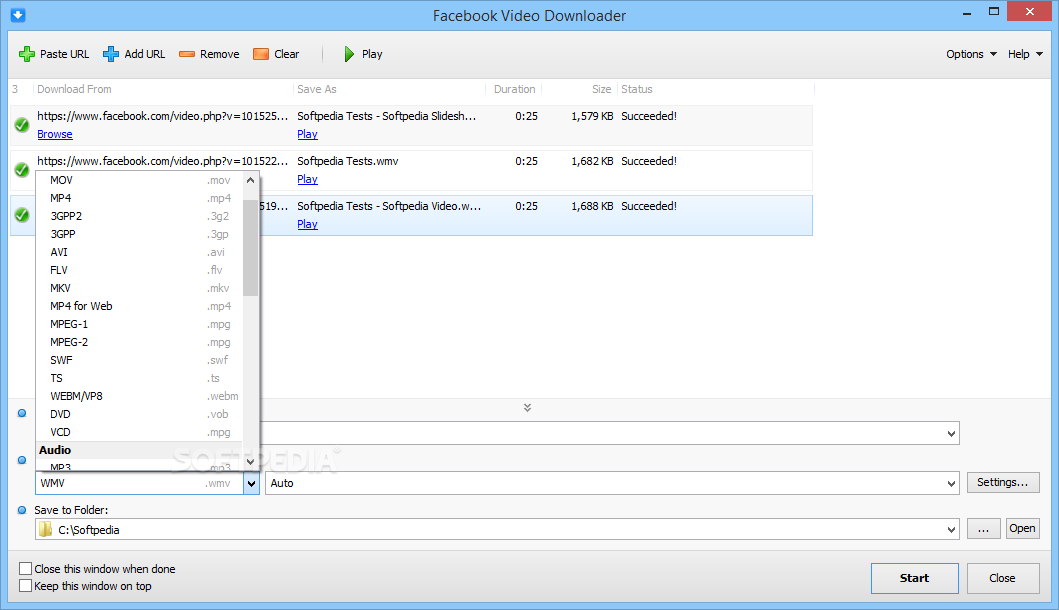Open the Help dropdown menu
This screenshot has width=1059, height=610.
coord(1025,54)
